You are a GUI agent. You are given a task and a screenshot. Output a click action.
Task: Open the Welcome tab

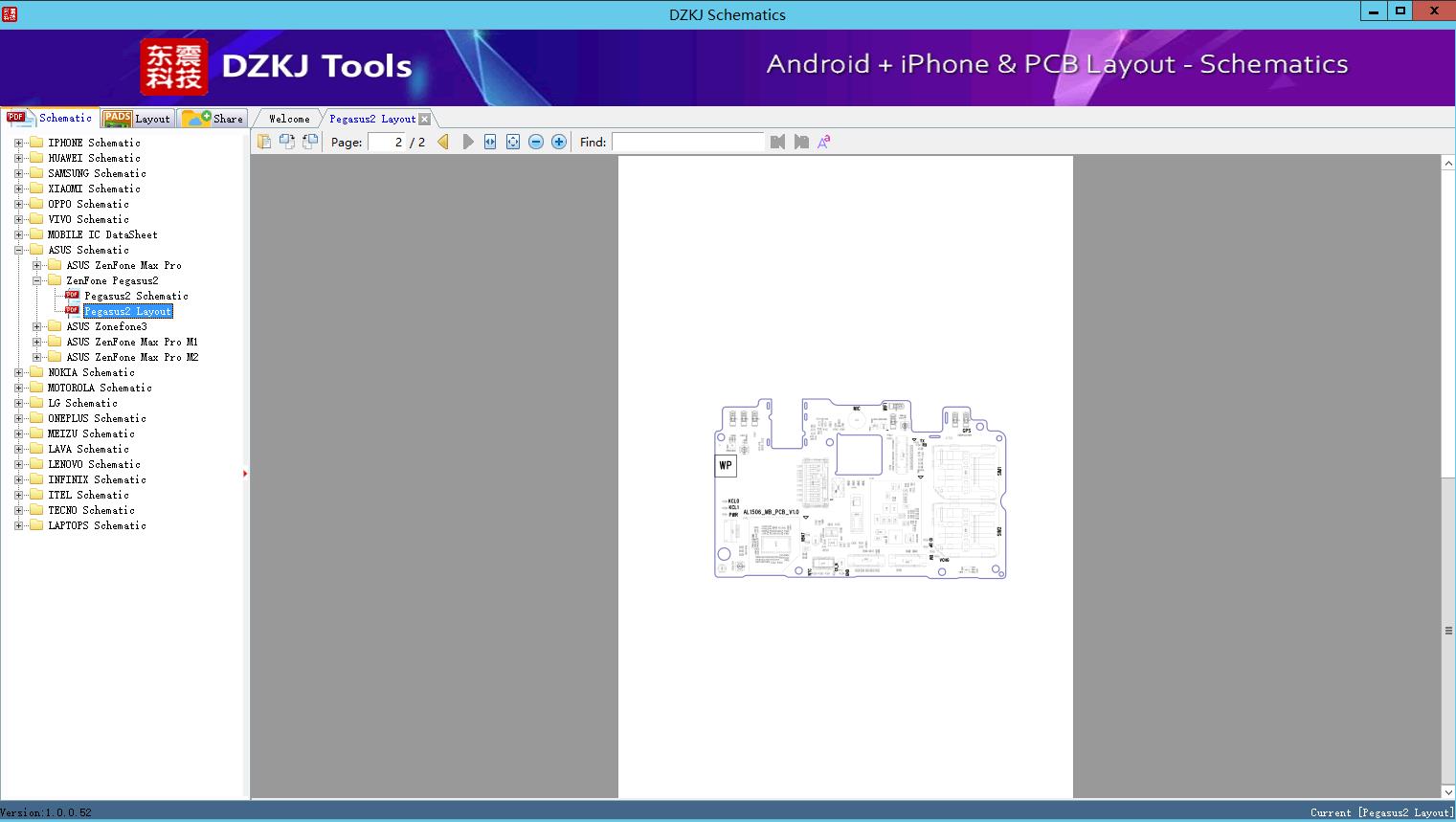click(x=289, y=119)
